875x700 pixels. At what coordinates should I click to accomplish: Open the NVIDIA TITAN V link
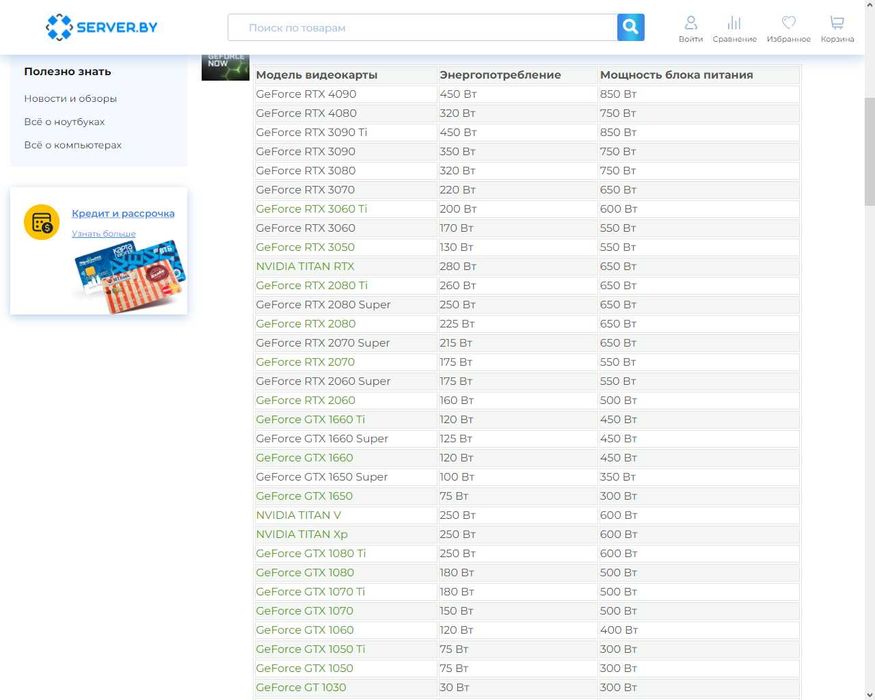pyautogui.click(x=299, y=515)
